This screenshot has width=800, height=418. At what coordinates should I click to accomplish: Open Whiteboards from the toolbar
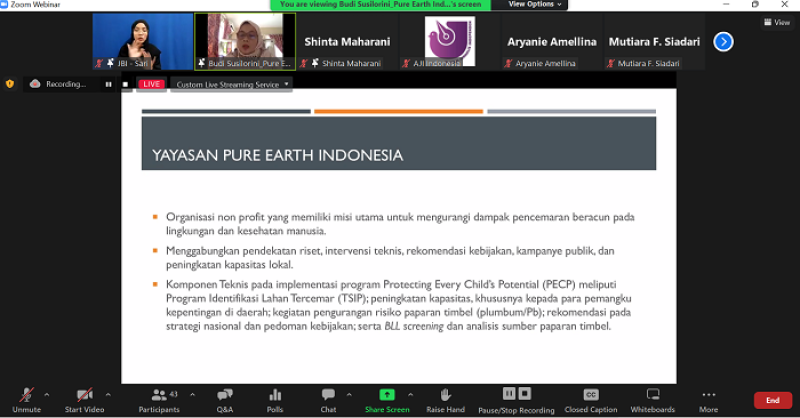pyautogui.click(x=653, y=395)
